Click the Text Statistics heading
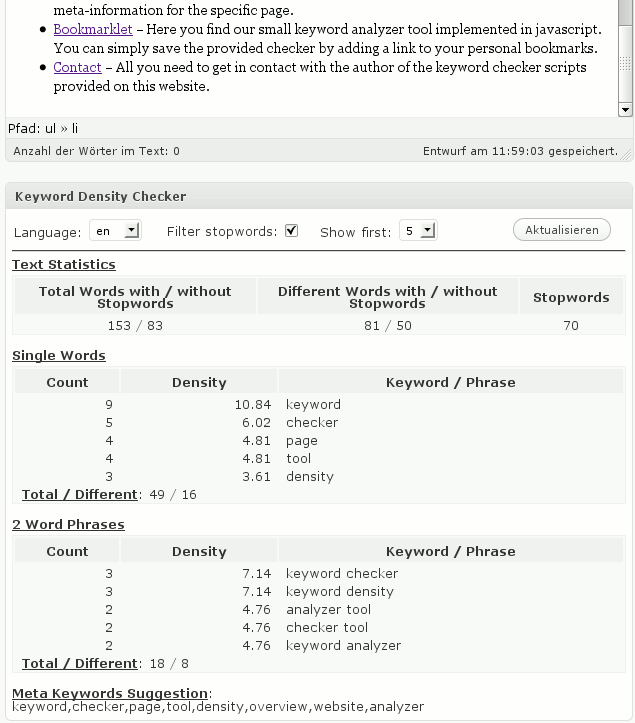This screenshot has height=723, width=635. click(x=64, y=265)
